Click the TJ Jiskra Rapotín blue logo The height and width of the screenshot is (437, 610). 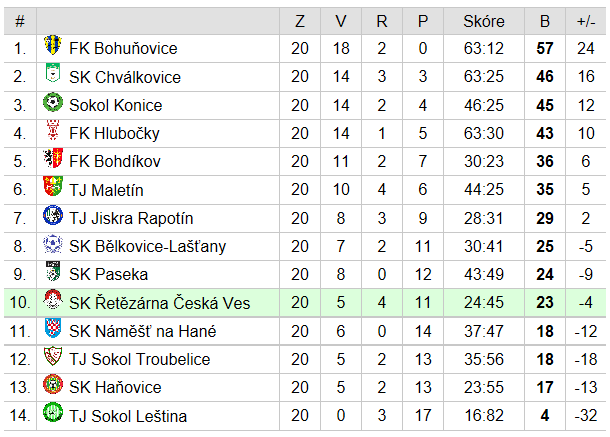(53, 215)
